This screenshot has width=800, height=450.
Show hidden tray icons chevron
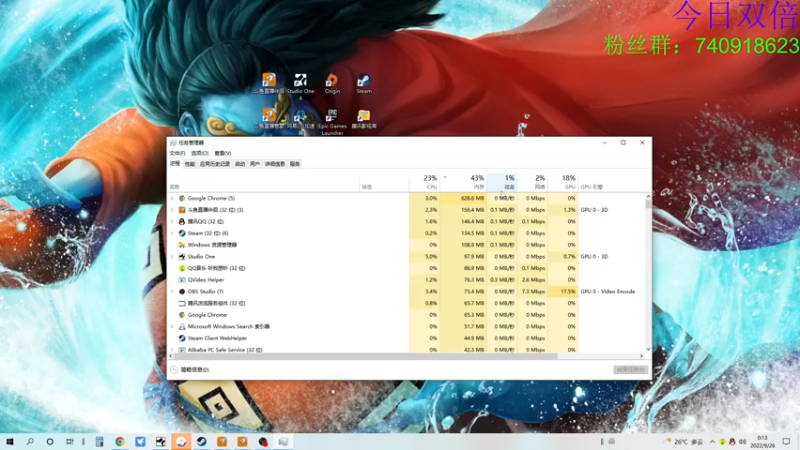point(712,442)
